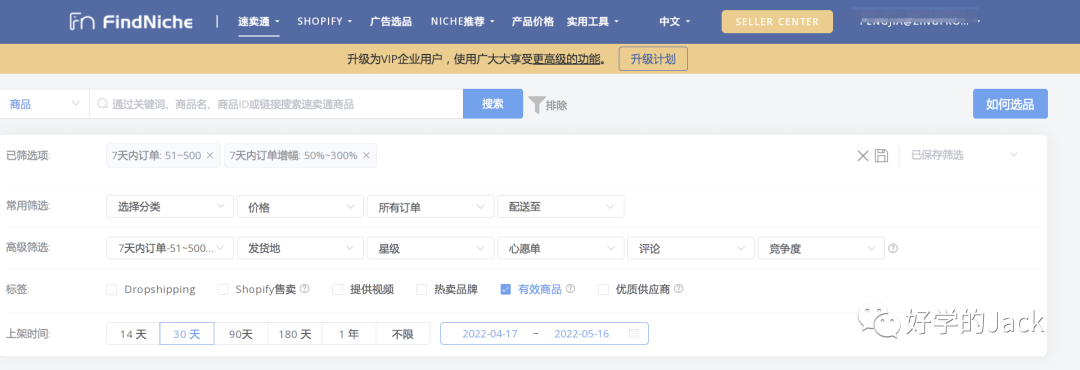The width and height of the screenshot is (1080, 370).
Task: Open the 发货地 dropdown
Action: (x=300, y=248)
